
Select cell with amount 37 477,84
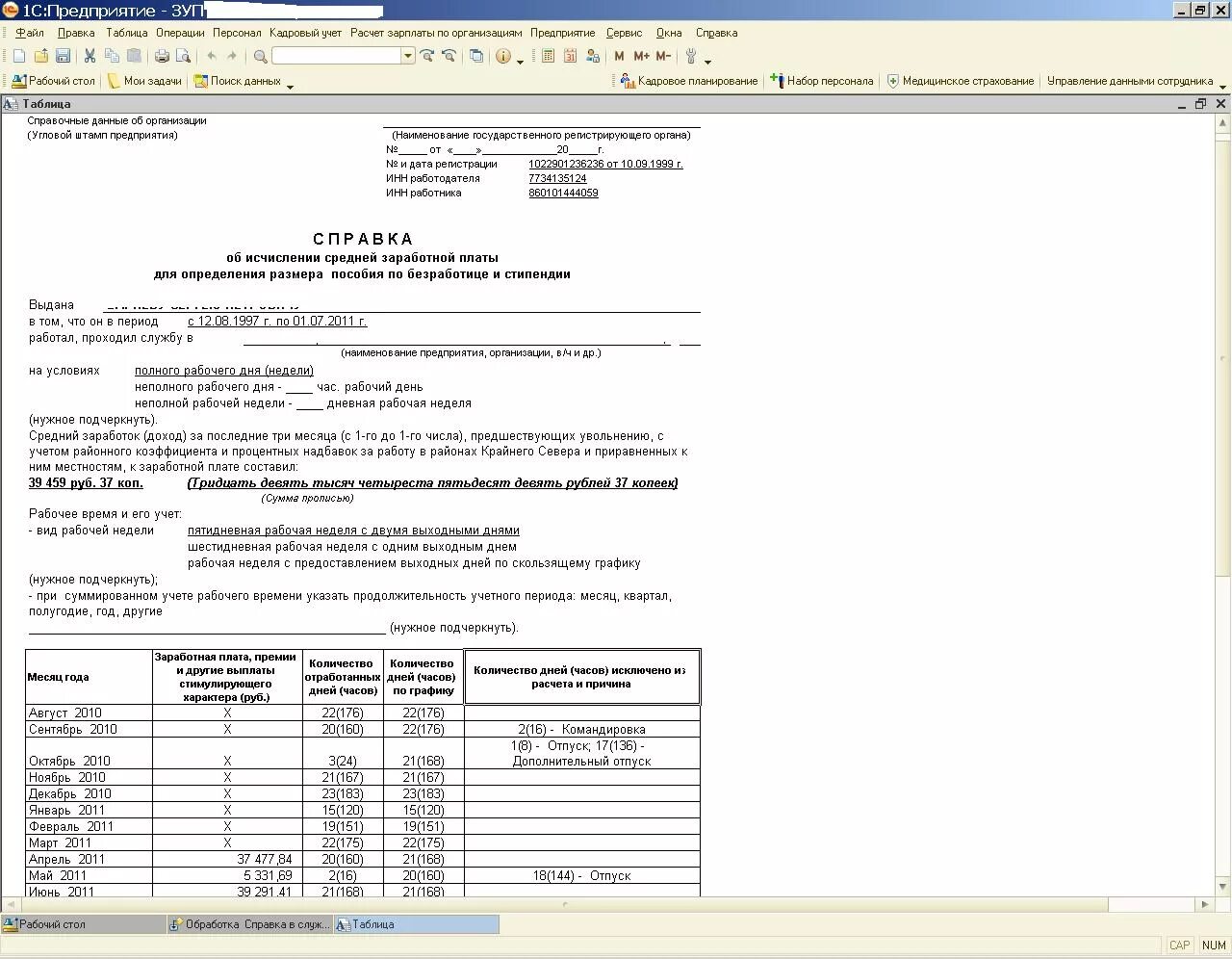click(x=227, y=859)
